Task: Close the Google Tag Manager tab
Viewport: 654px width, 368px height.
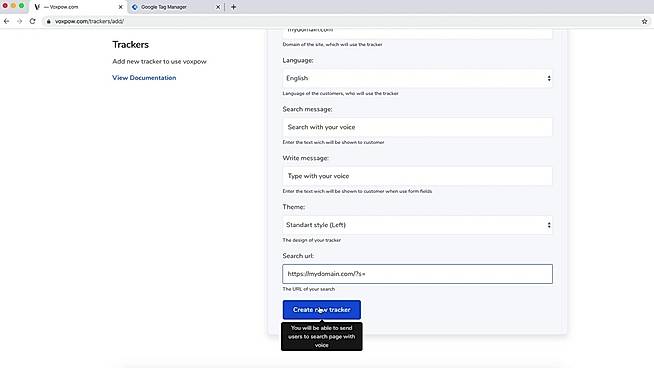Action: (x=218, y=7)
